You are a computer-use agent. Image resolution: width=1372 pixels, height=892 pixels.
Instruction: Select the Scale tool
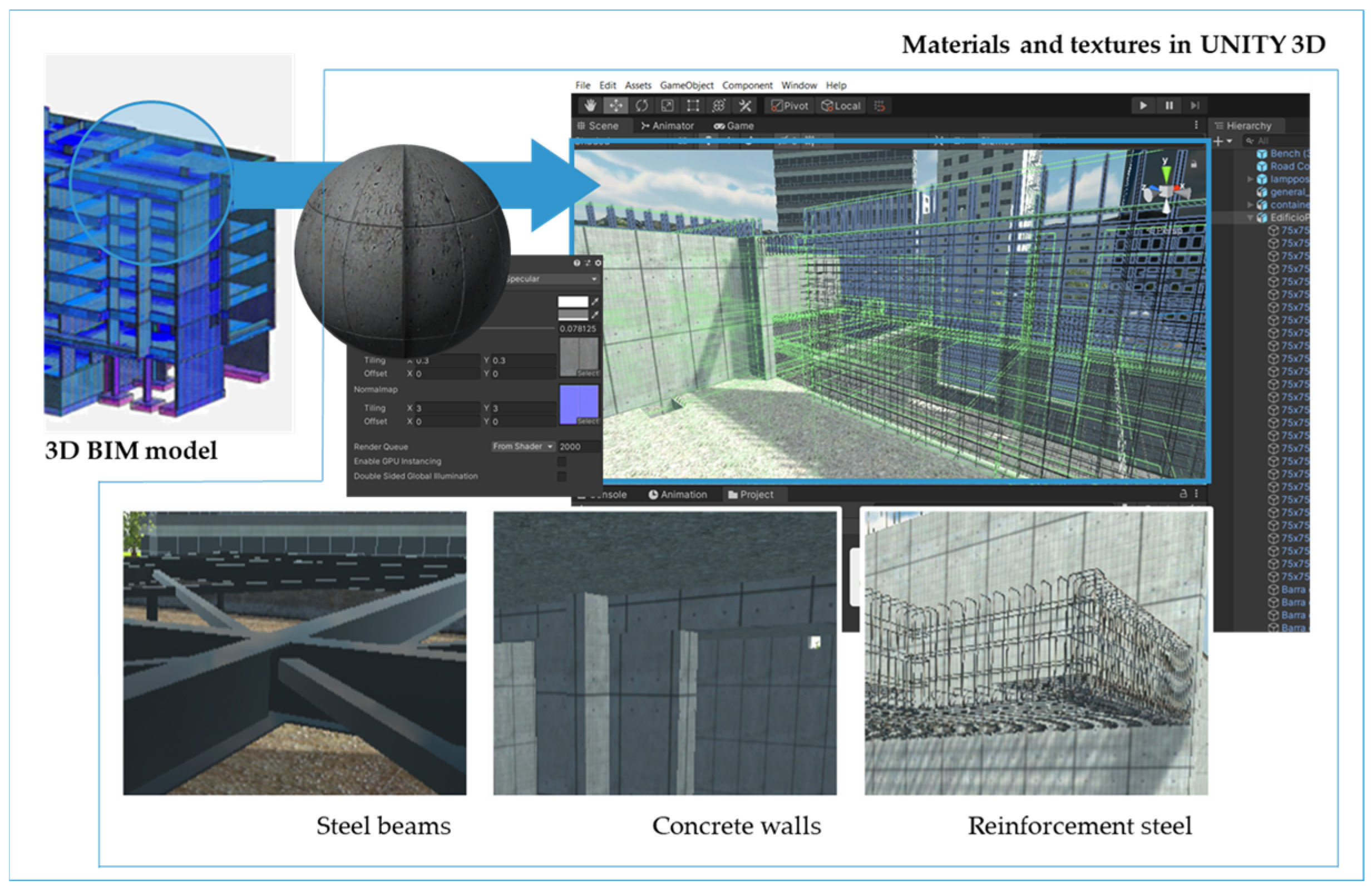668,106
